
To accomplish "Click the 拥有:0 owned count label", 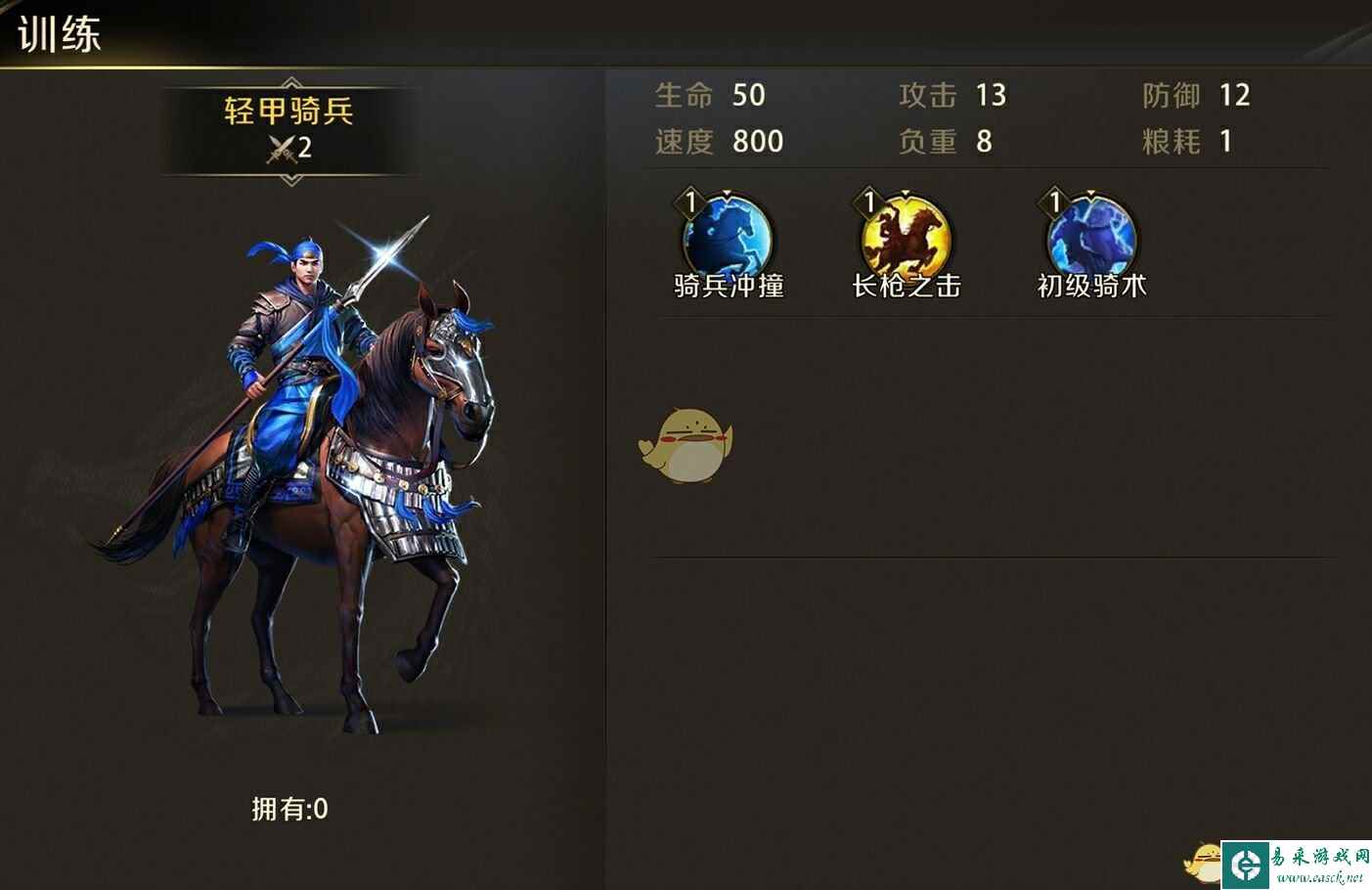I will [289, 809].
